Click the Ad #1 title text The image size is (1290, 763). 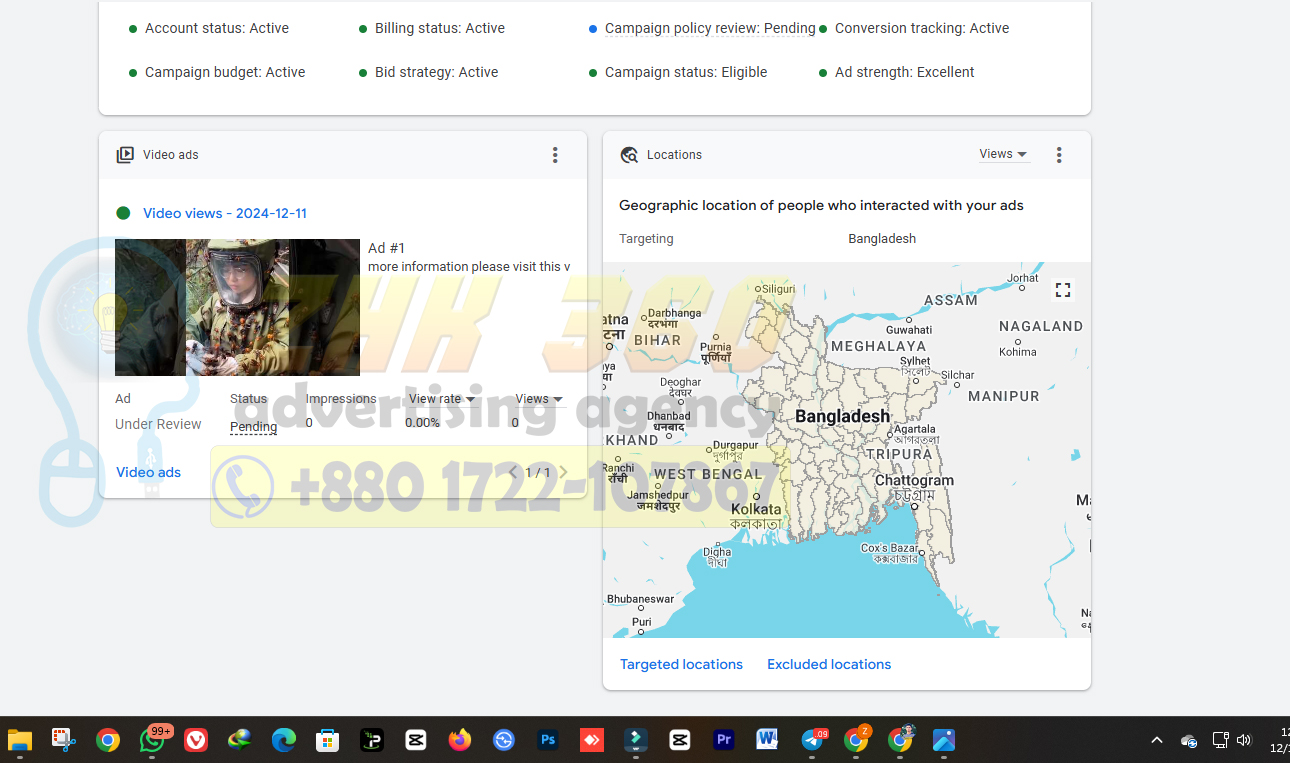[x=386, y=248]
